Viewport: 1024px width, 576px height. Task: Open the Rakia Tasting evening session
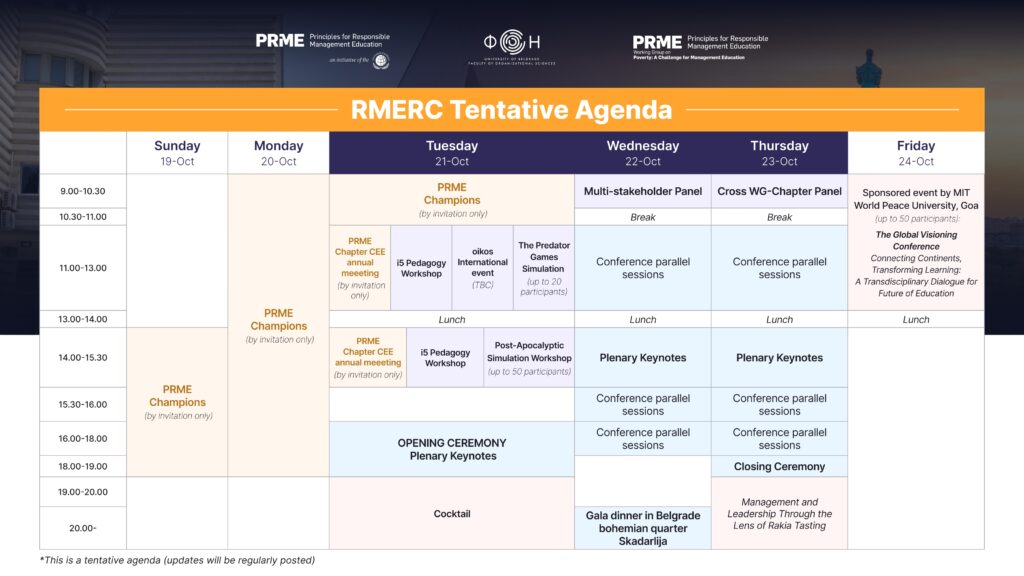779,513
